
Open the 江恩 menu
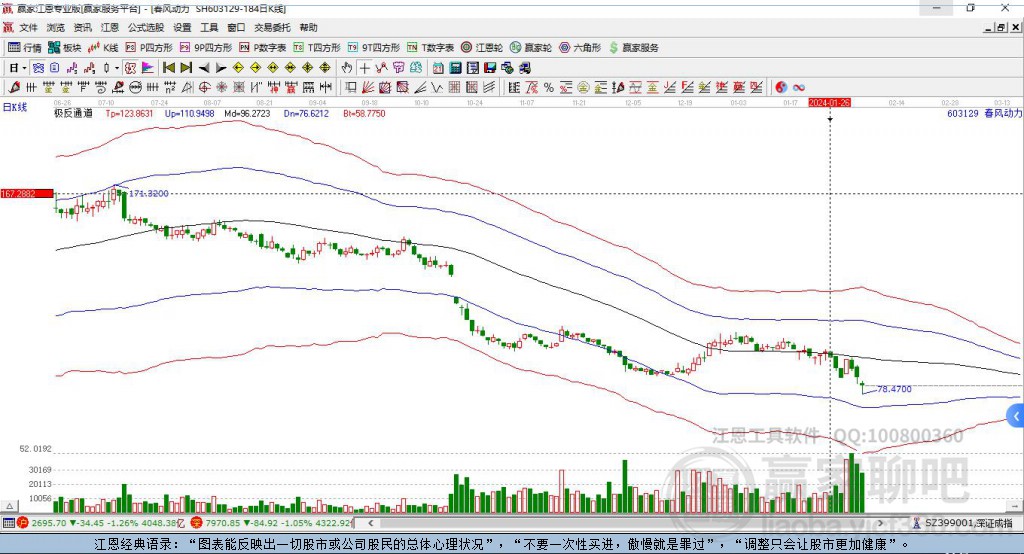click(110, 27)
